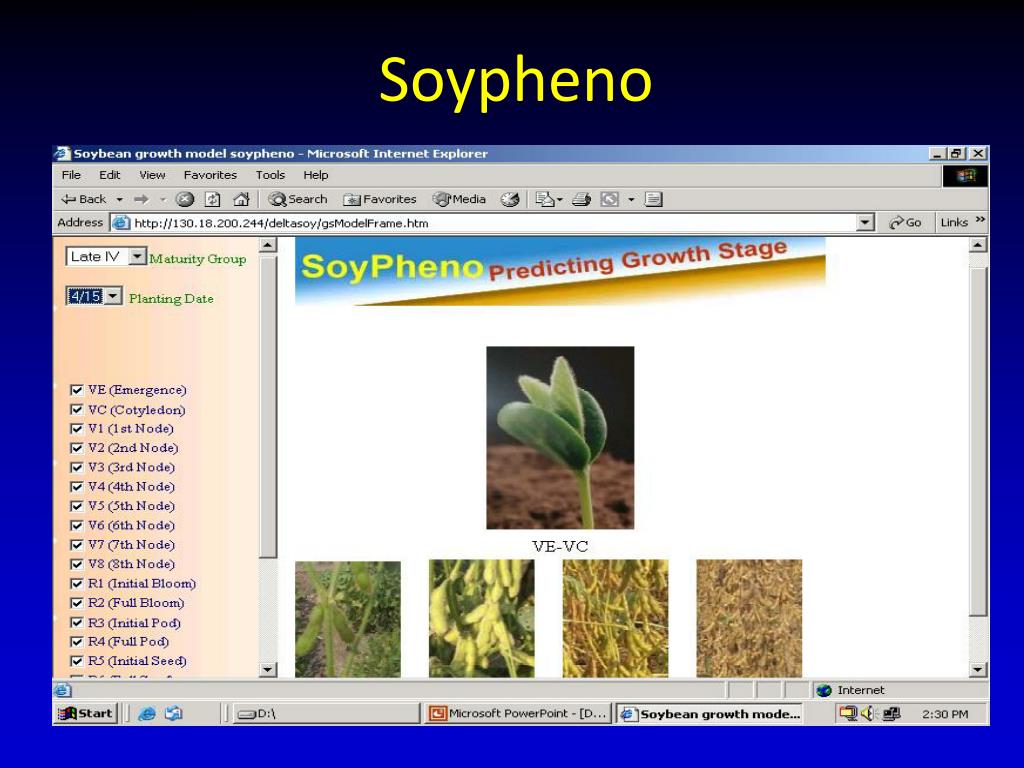Image resolution: width=1024 pixels, height=768 pixels.
Task: Click the first system tray icon
Action: pos(848,714)
